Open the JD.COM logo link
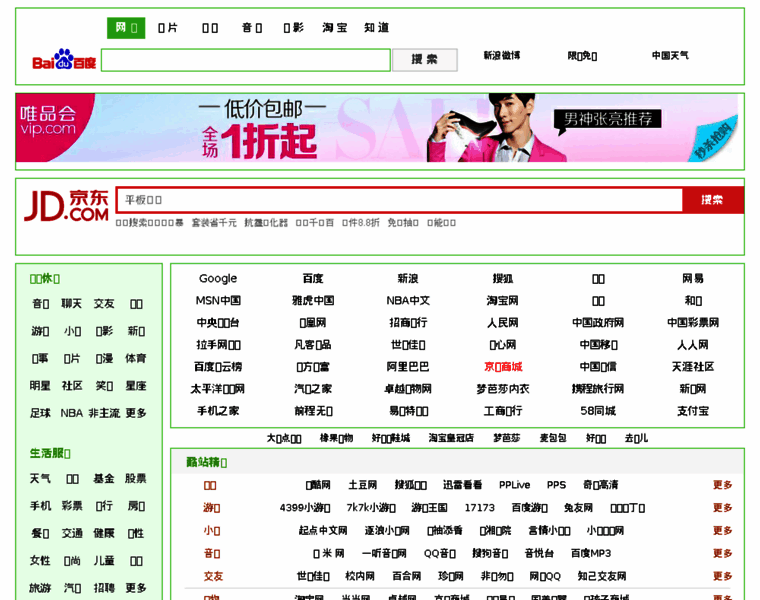Image resolution: width=760 pixels, height=600 pixels. (66, 205)
